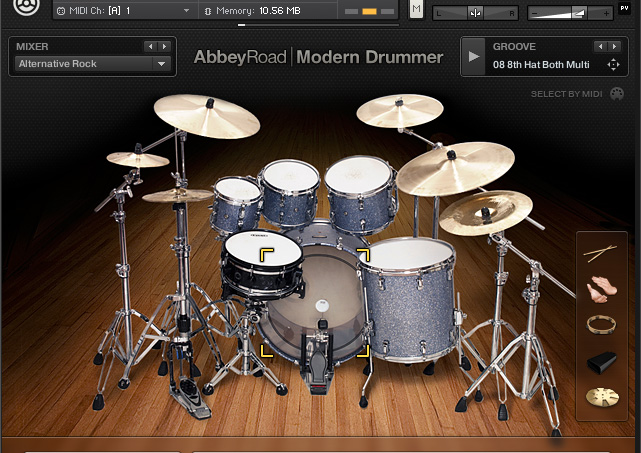Viewport: 641px width, 453px height.
Task: Select the drumsticks percussion icon
Action: click(x=599, y=253)
